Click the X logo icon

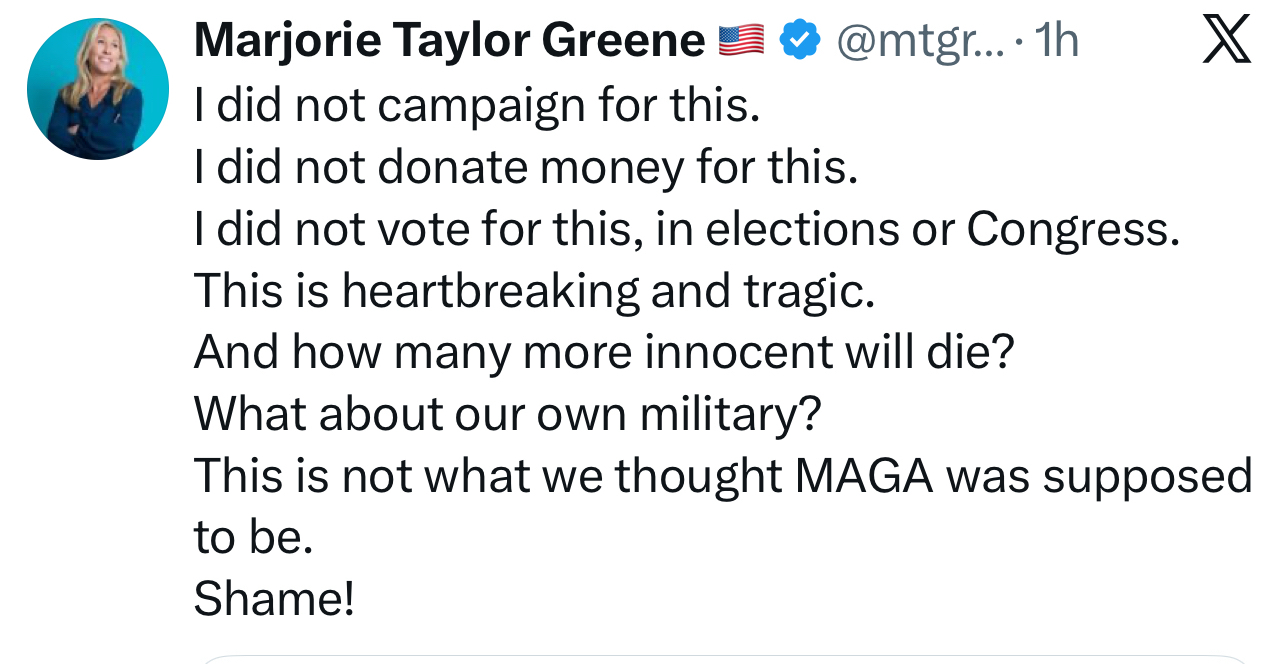1226,41
